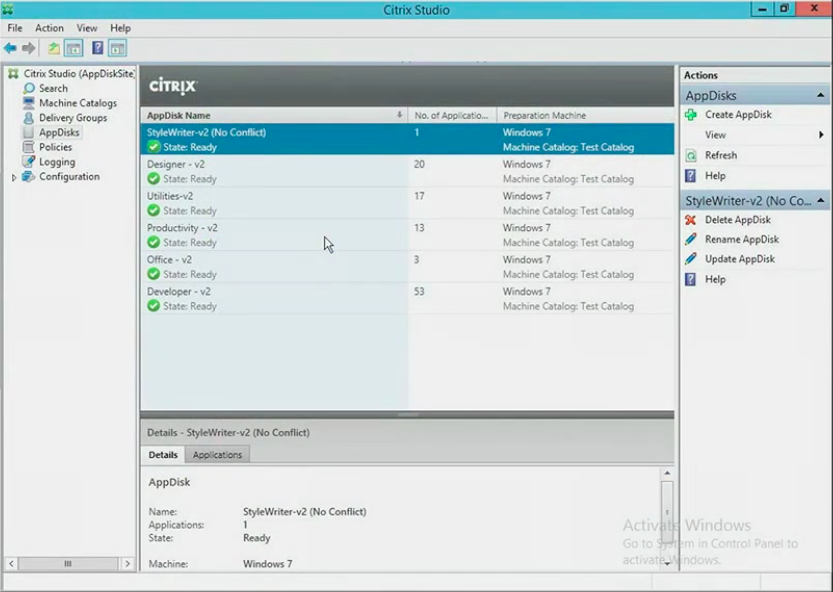Viewport: 833px width, 592px height.
Task: Toggle the console tree pane icon
Action: [73, 48]
